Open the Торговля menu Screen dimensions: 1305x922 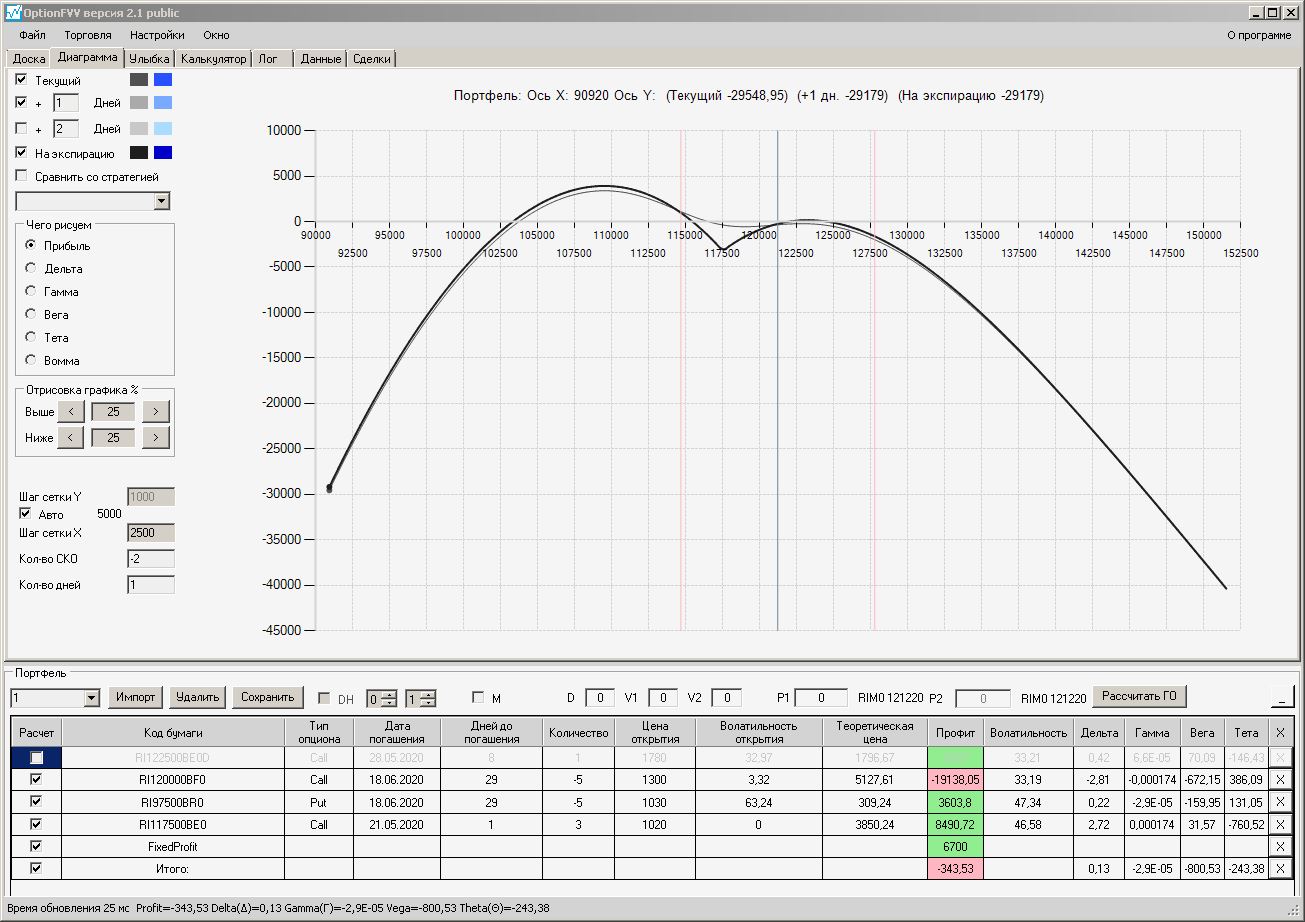pos(88,35)
